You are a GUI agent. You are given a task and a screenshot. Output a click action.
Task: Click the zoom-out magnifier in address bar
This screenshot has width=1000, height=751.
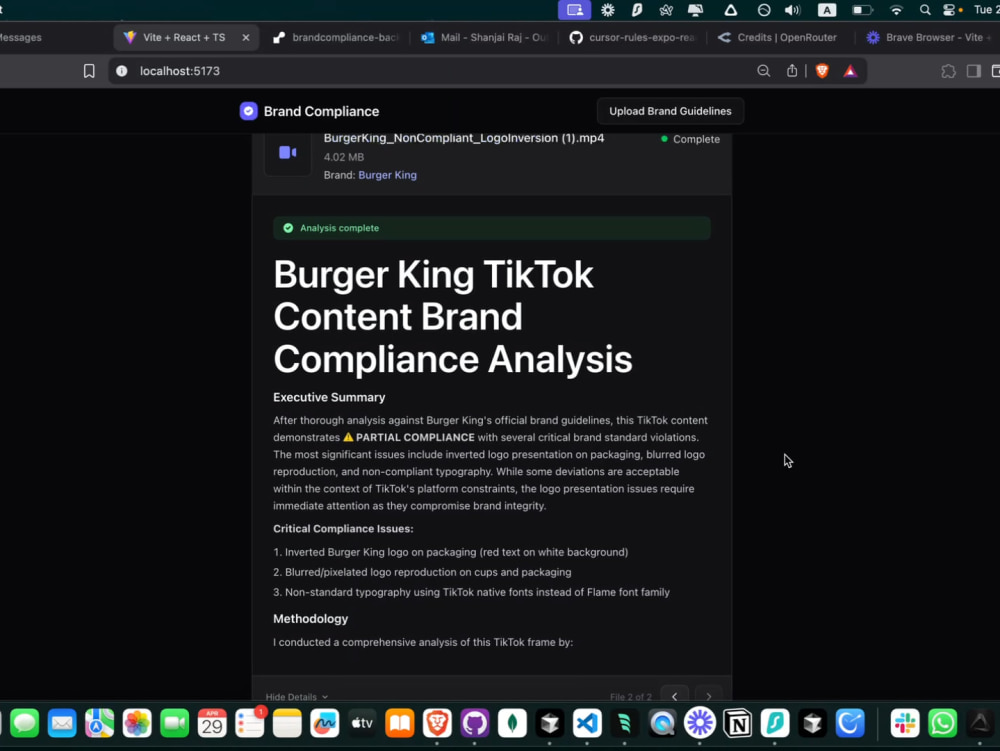[763, 71]
